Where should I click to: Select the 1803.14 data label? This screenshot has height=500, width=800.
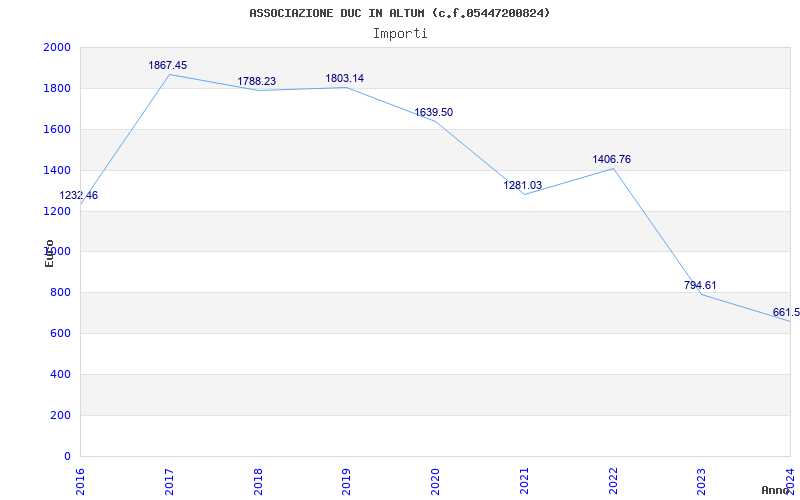coord(345,79)
